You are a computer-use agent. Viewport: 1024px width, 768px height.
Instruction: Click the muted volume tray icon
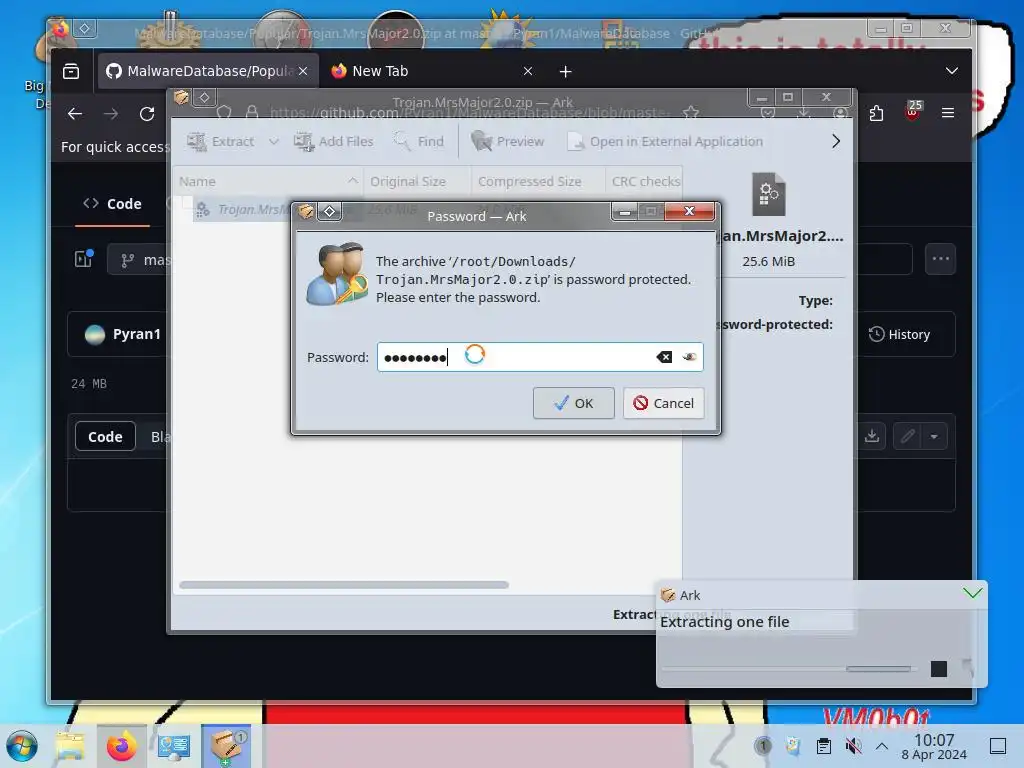point(852,746)
